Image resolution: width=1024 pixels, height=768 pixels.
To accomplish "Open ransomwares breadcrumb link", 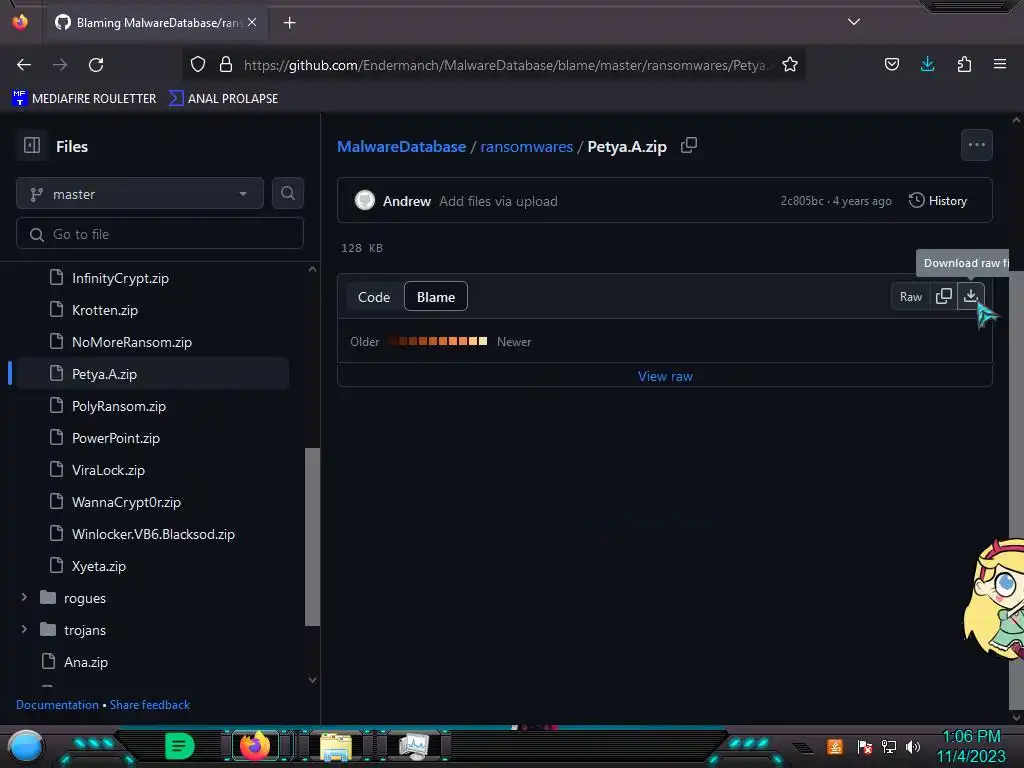I will point(526,146).
